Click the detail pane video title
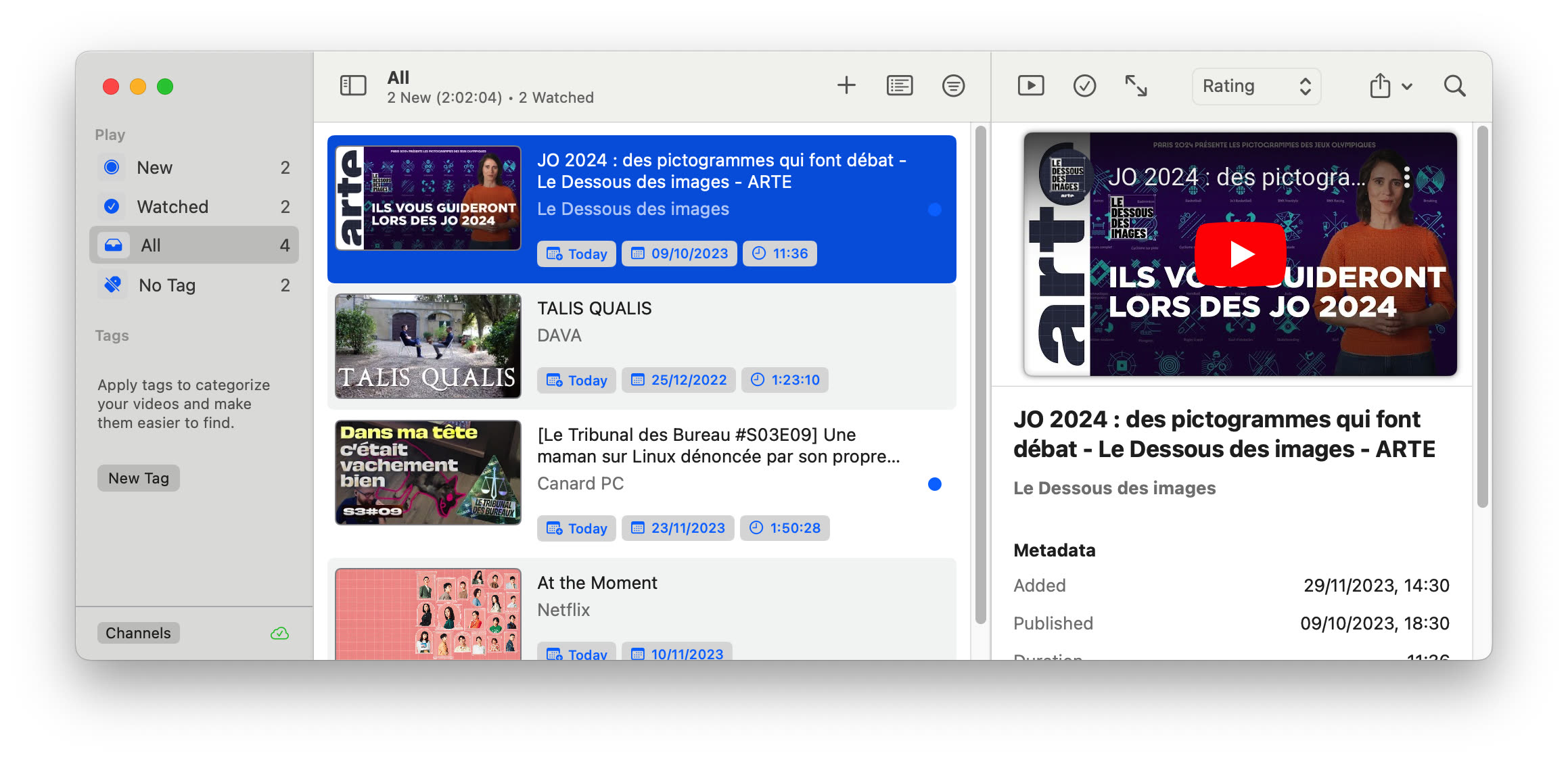This screenshot has width=1568, height=760. pos(1224,434)
